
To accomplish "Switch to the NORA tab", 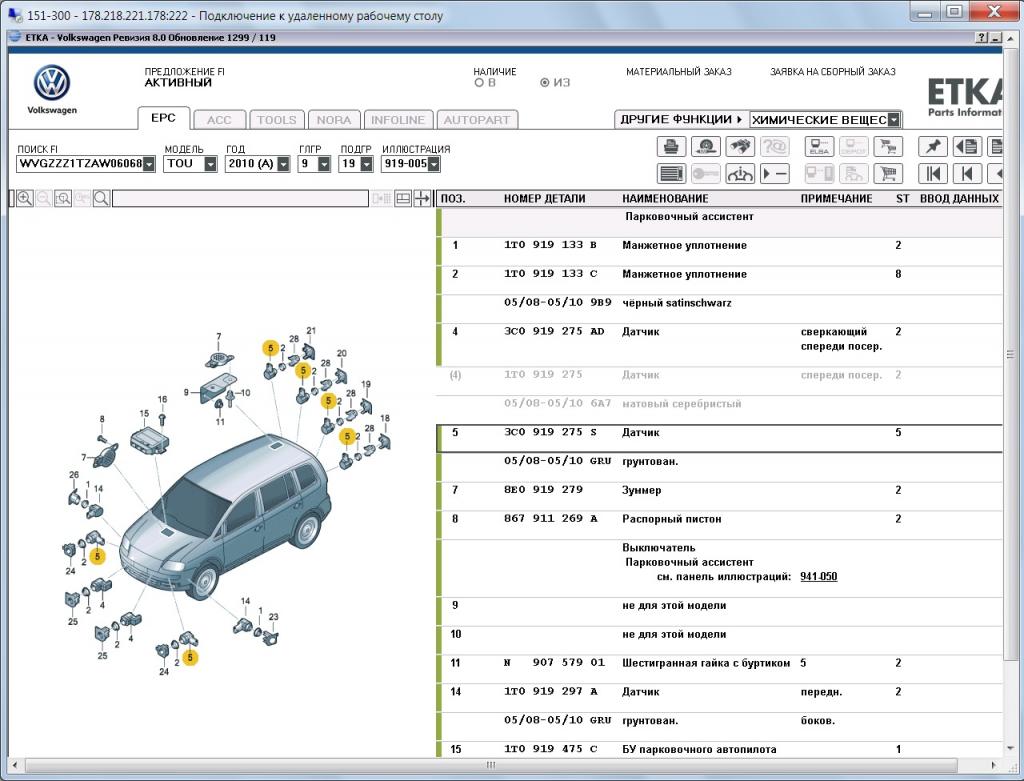I will tap(334, 120).
